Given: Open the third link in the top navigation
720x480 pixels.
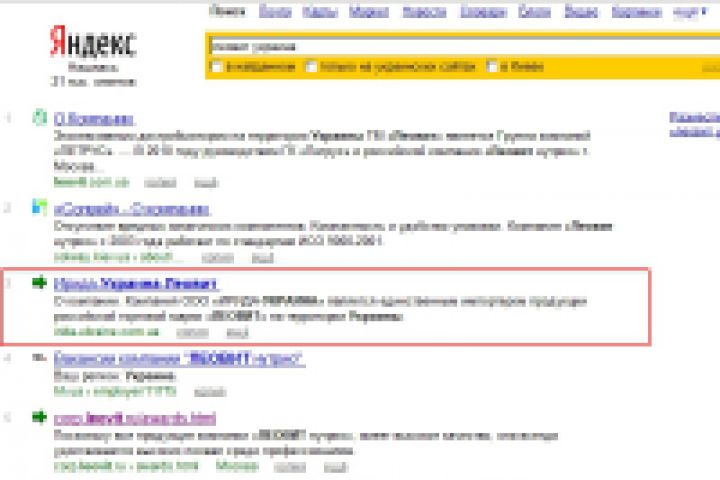Looking at the screenshot, I should tap(320, 11).
